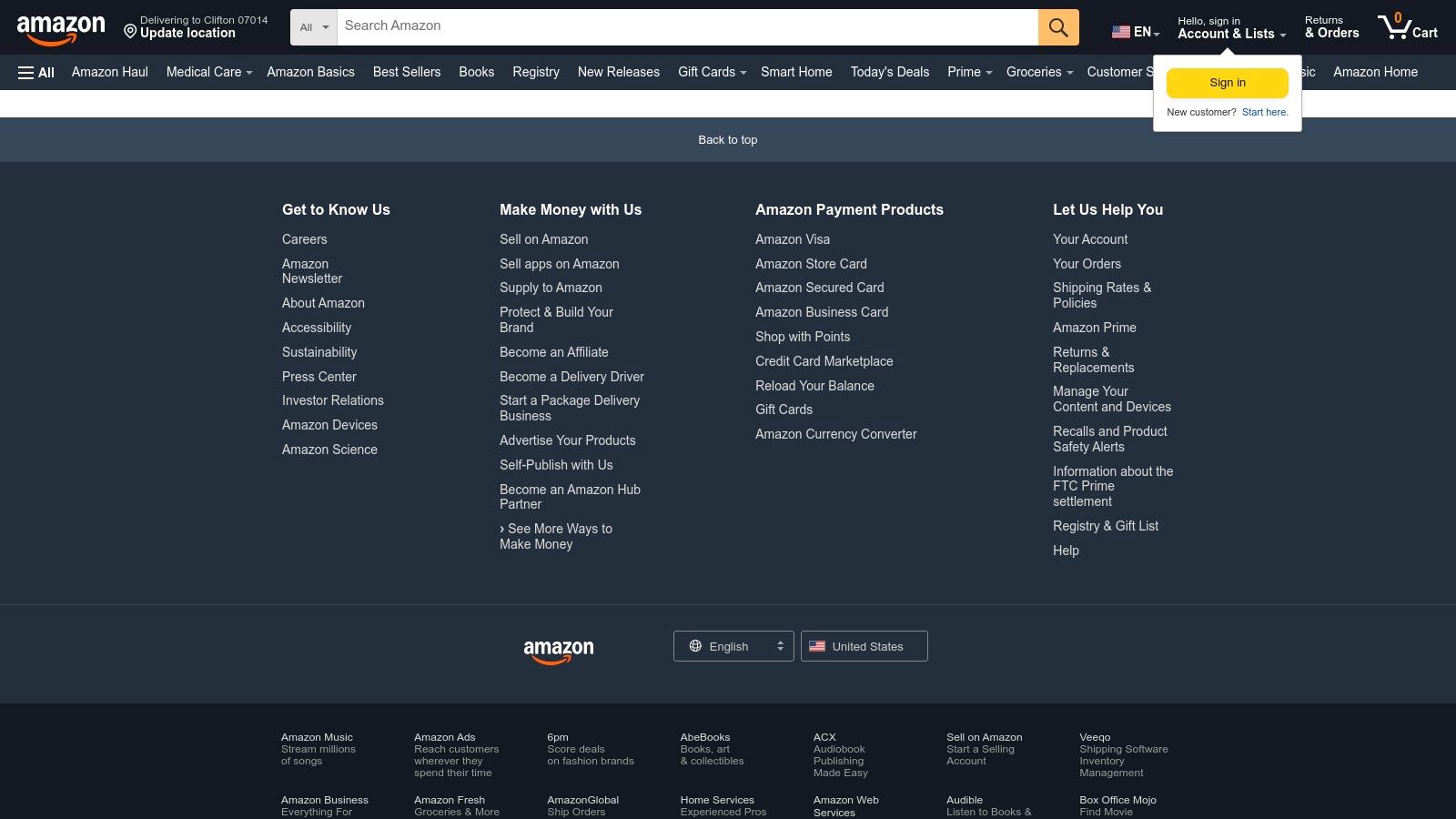Expand the EN language dropdown
This screenshot has width=1456, height=819.
click(x=1136, y=32)
